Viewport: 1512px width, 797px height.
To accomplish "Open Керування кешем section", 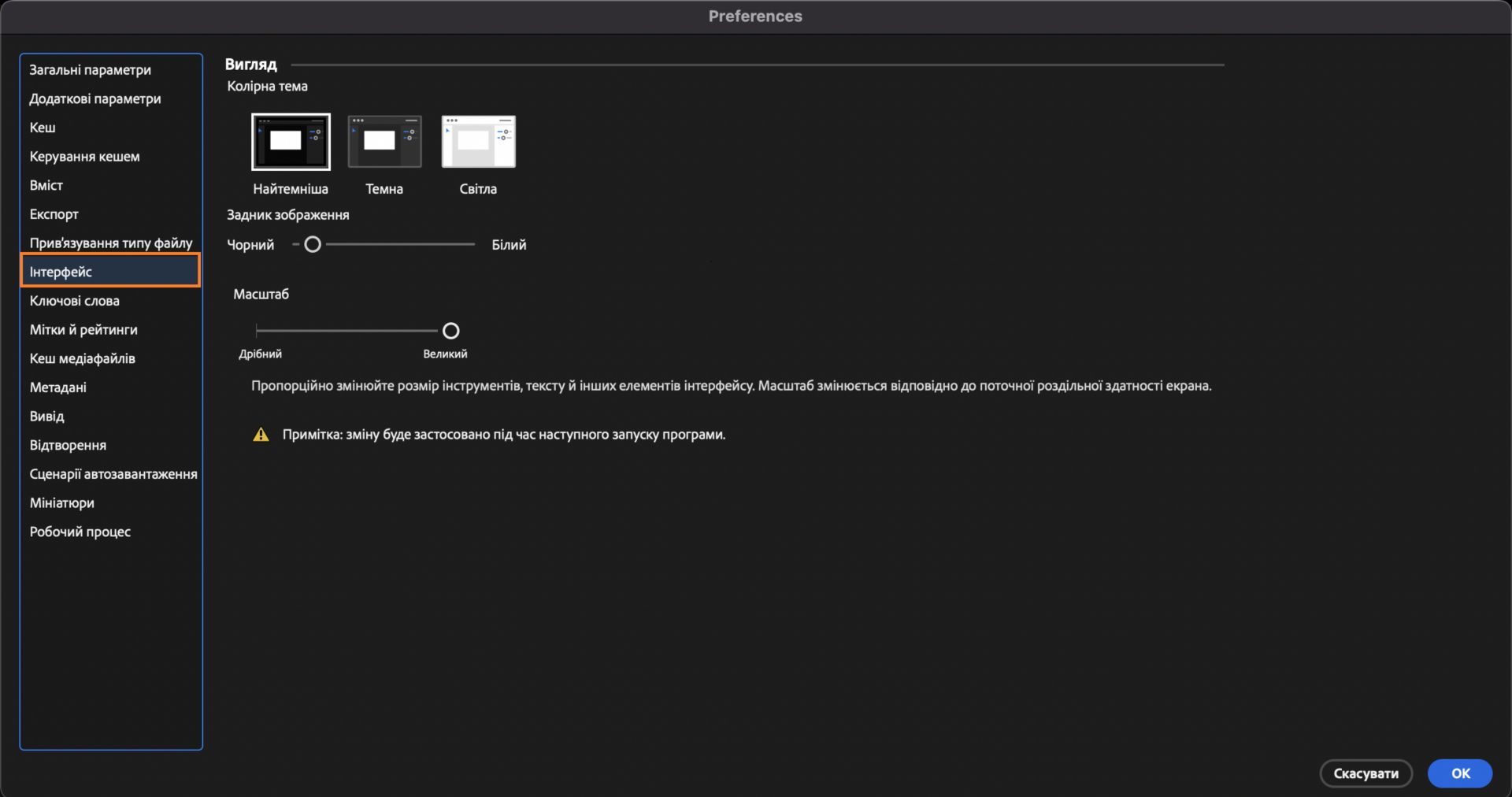I will [111, 157].
